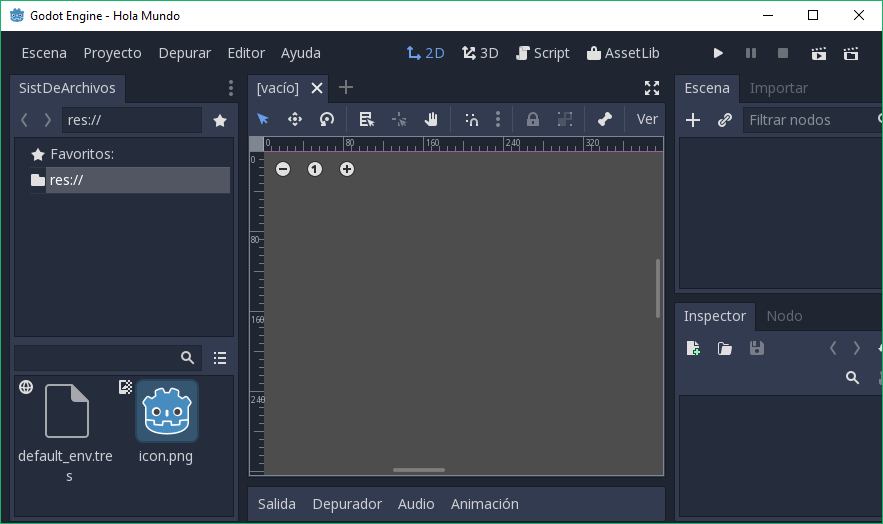
Task: Reset the zoom to 100 percent
Action: coord(315,169)
